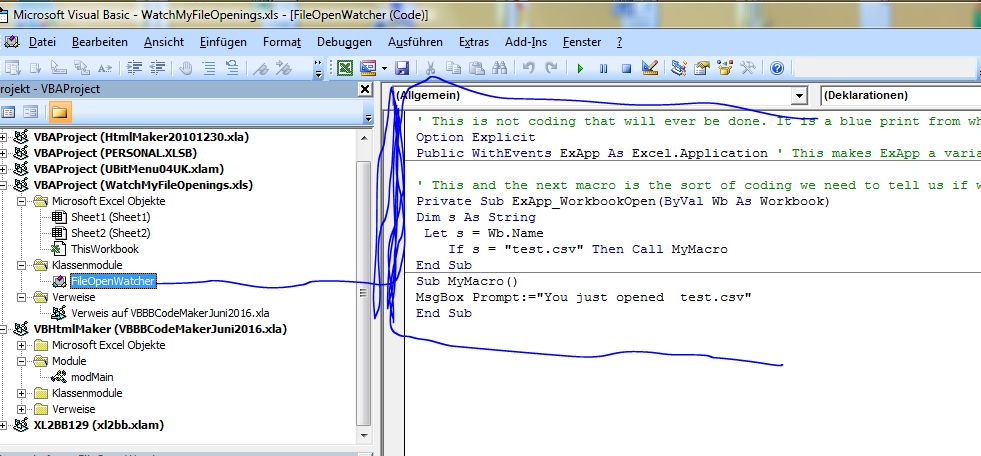This screenshot has height=456, width=981.
Task: Open the Debuggen menu
Action: pos(344,42)
